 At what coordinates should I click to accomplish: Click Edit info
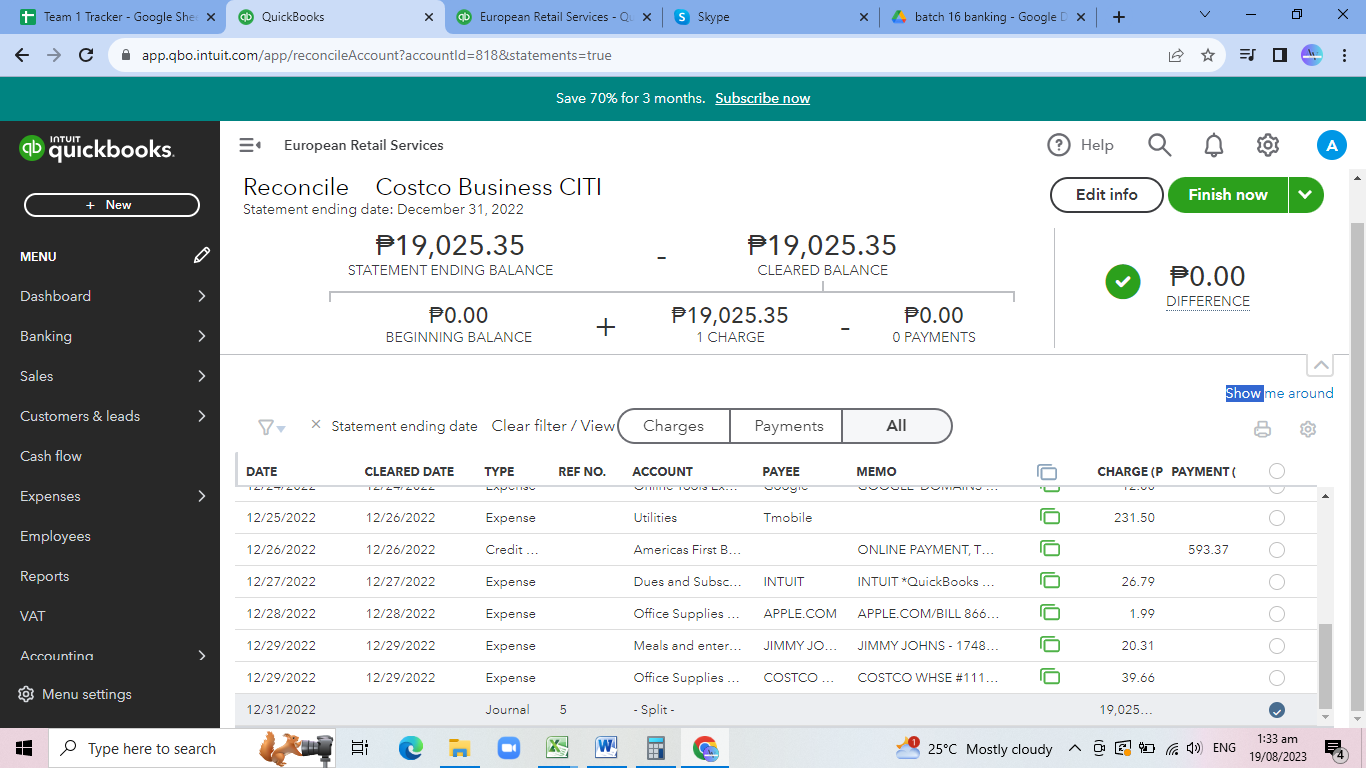[1107, 195]
